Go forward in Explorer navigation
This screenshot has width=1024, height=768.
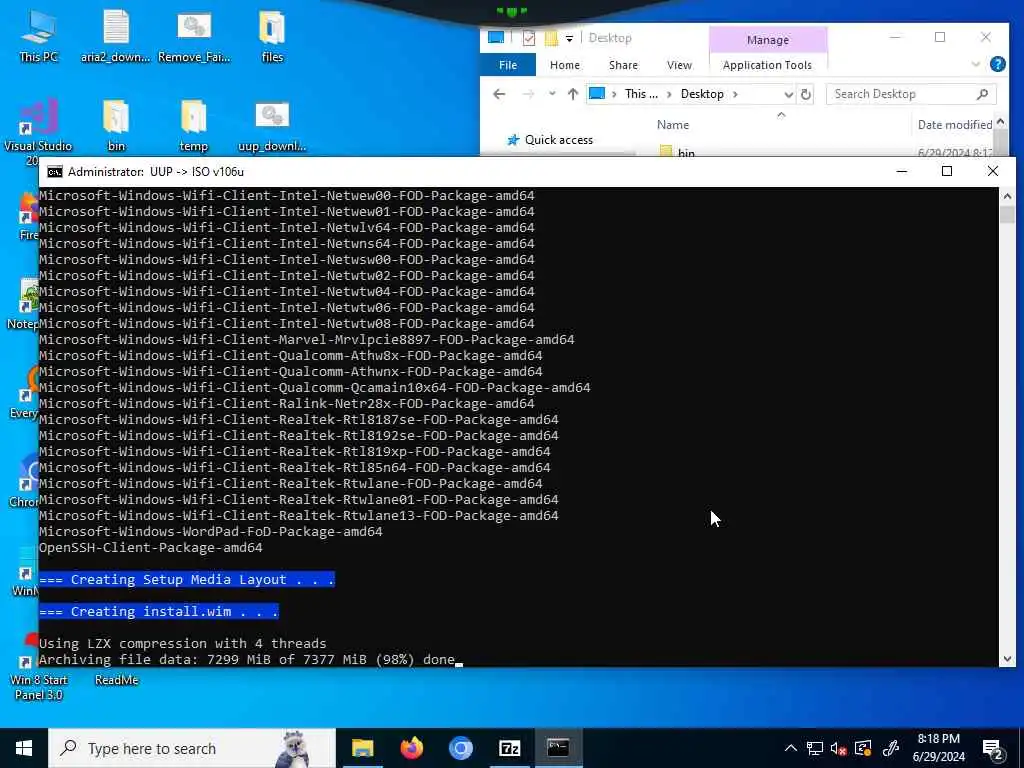click(x=528, y=94)
